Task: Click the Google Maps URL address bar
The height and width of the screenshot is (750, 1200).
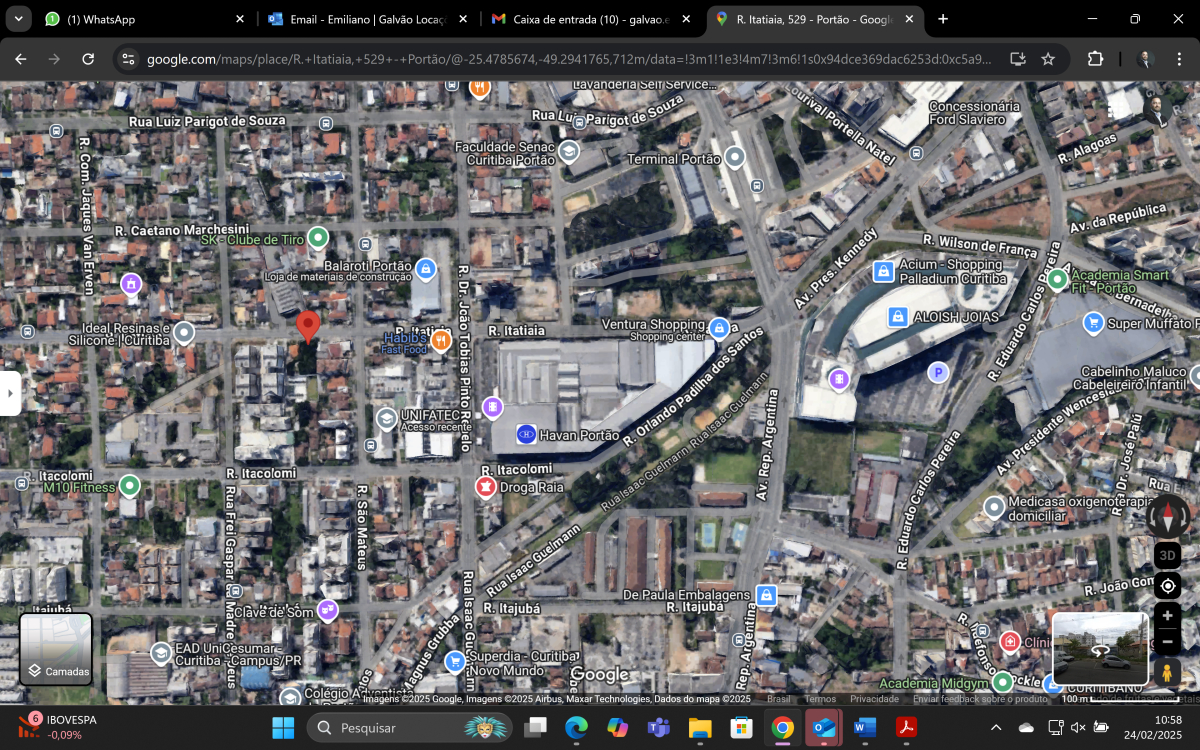Action: (x=570, y=59)
